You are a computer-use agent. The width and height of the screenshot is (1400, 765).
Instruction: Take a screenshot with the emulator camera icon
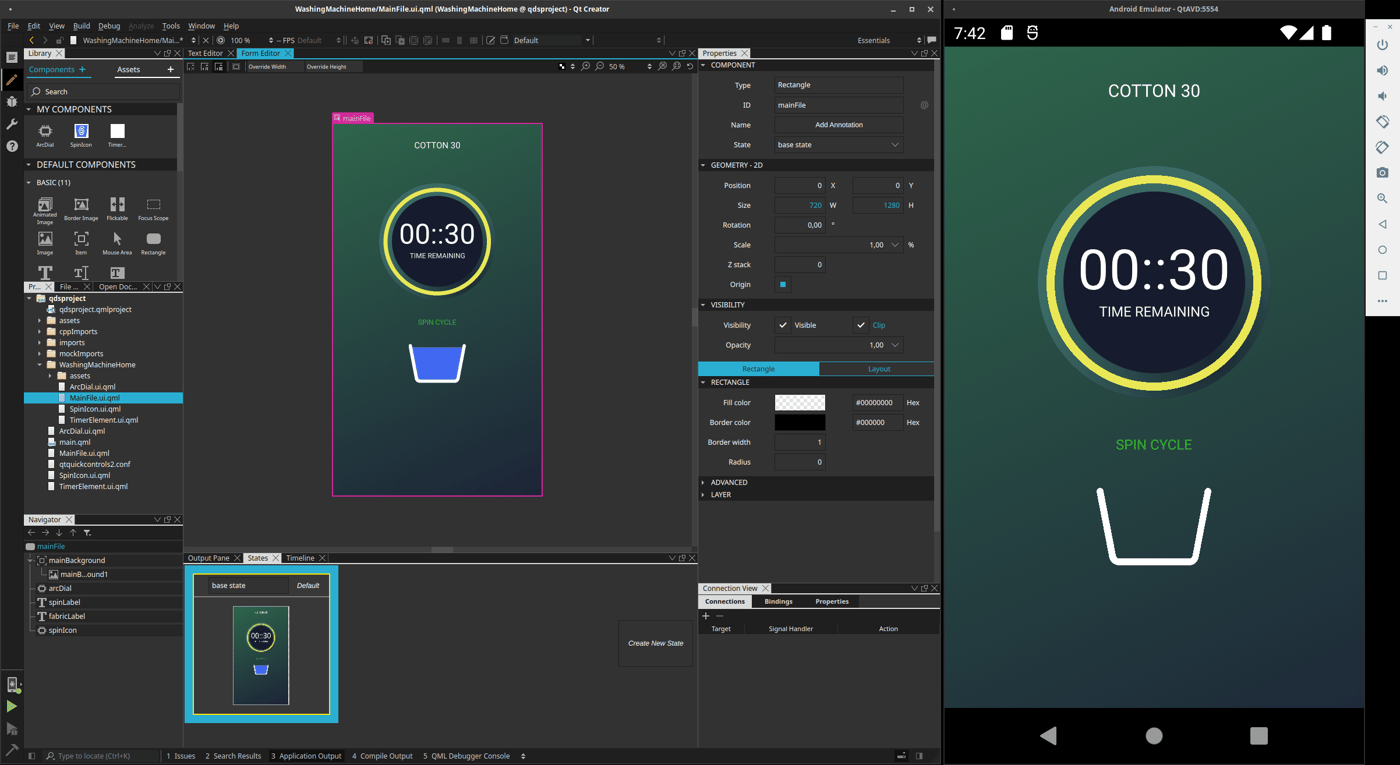pyautogui.click(x=1381, y=172)
